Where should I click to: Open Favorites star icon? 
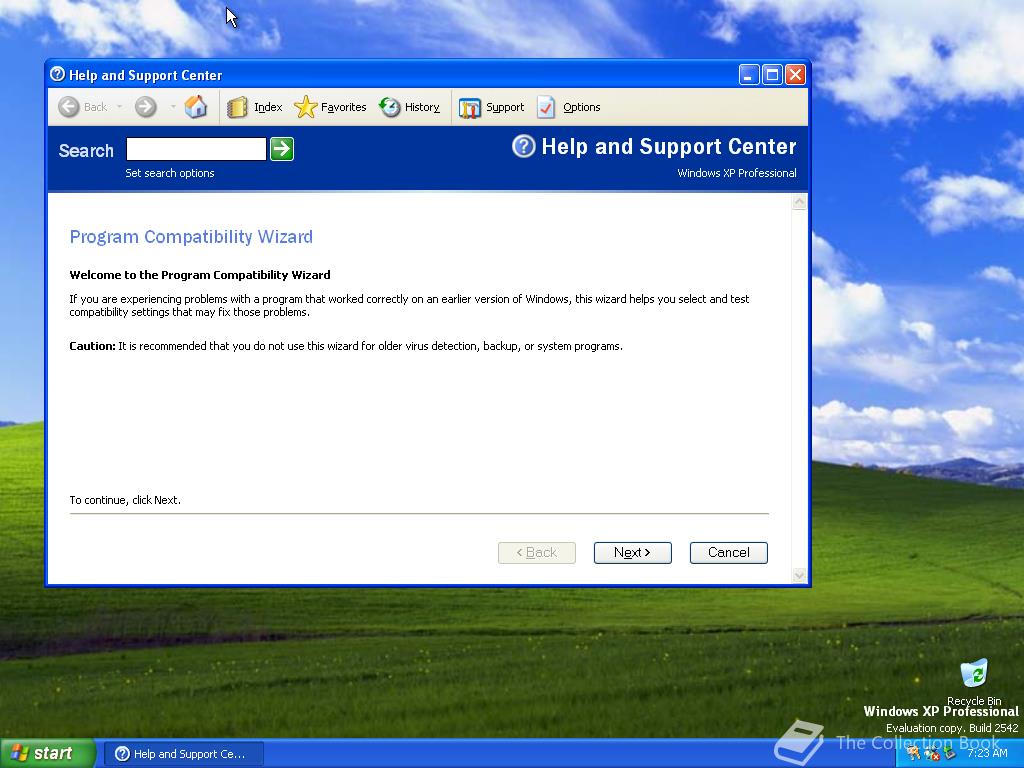[x=305, y=107]
